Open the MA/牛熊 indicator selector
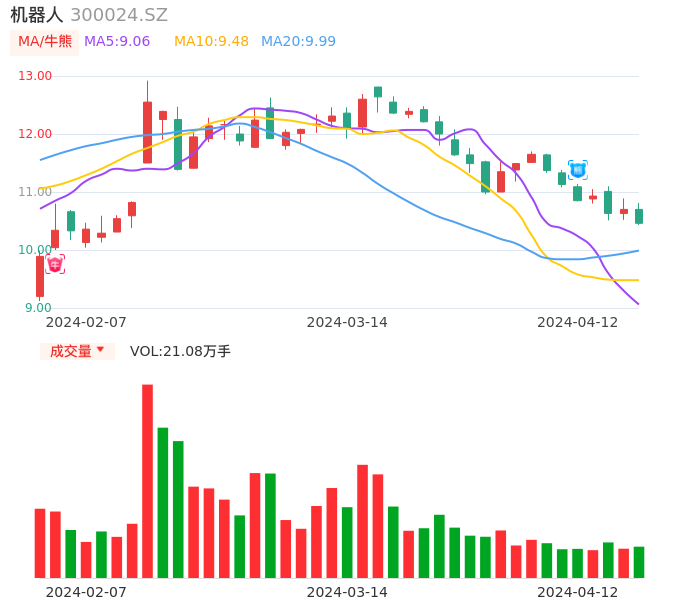The width and height of the screenshot is (686, 606). click(45, 41)
